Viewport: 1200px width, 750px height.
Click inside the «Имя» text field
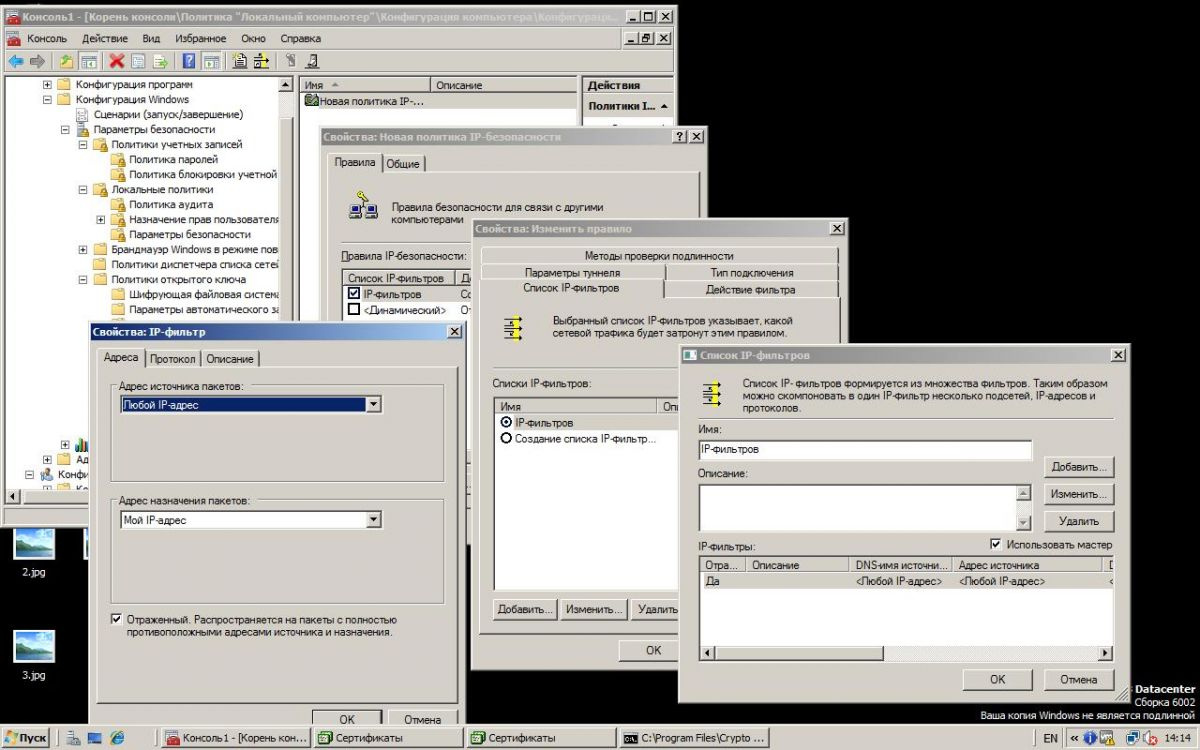tap(860, 449)
